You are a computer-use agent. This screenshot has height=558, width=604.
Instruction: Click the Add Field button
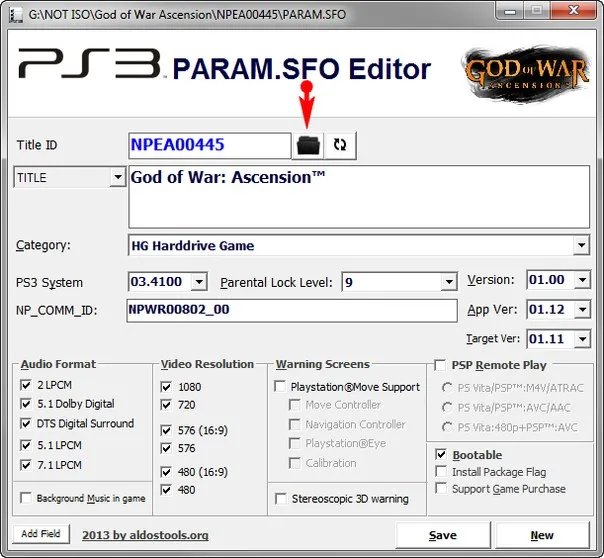point(41,534)
